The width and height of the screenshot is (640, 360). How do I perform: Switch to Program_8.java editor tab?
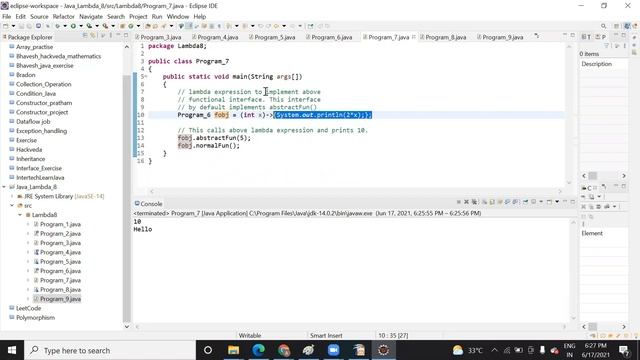click(x=446, y=37)
